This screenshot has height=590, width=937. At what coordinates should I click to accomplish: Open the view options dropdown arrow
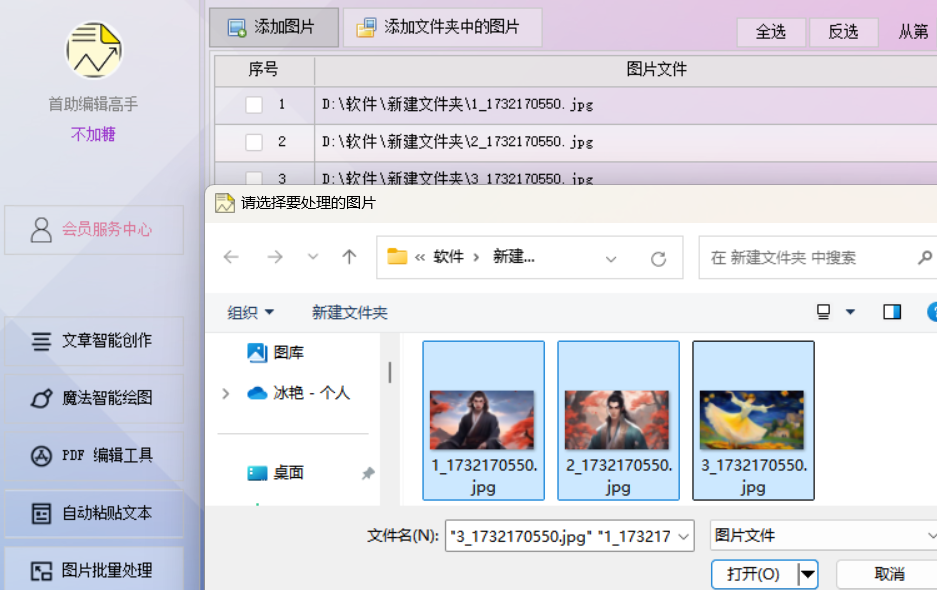click(850, 311)
